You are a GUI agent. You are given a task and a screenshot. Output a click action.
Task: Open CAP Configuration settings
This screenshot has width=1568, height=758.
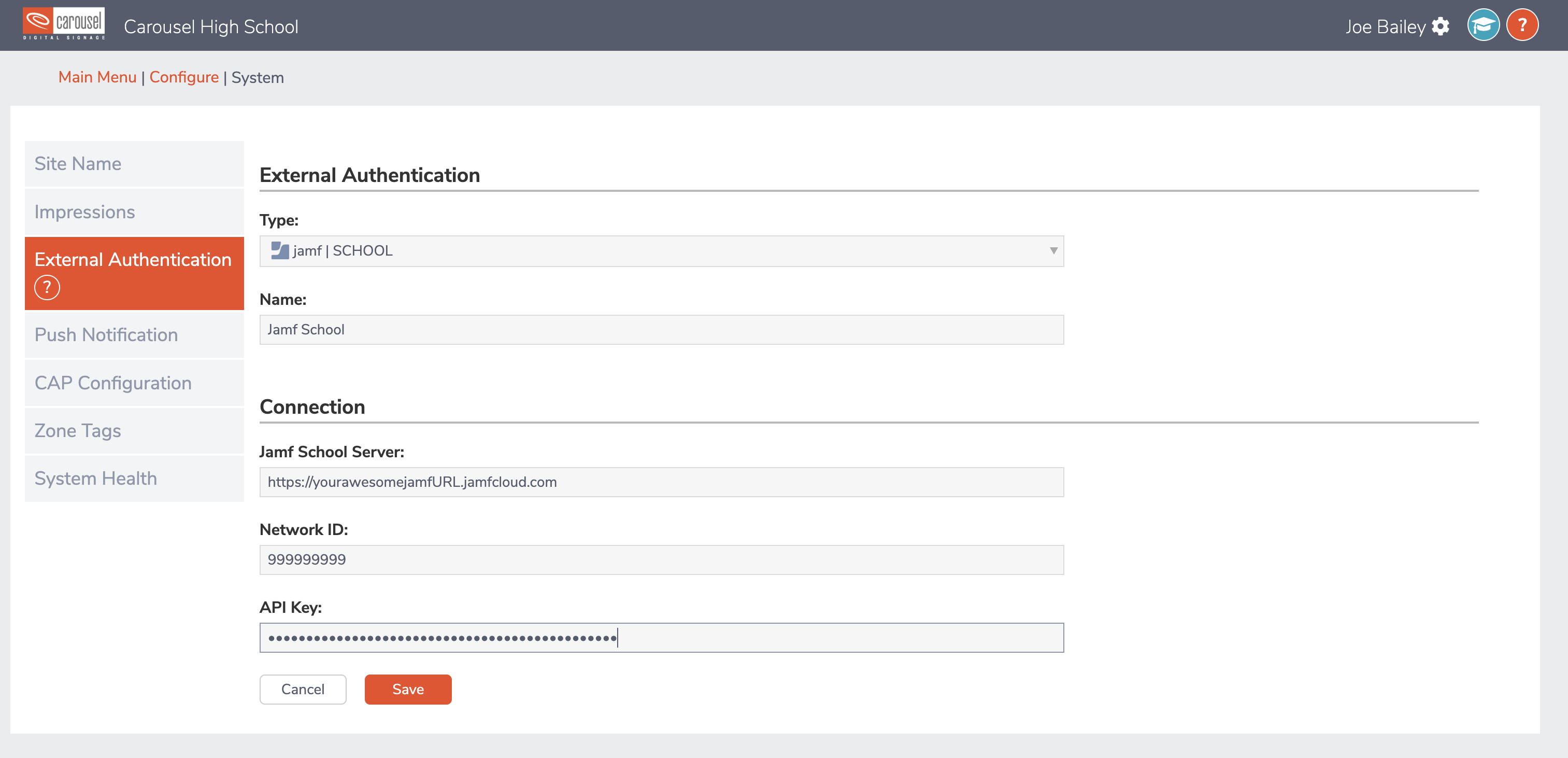tap(112, 382)
